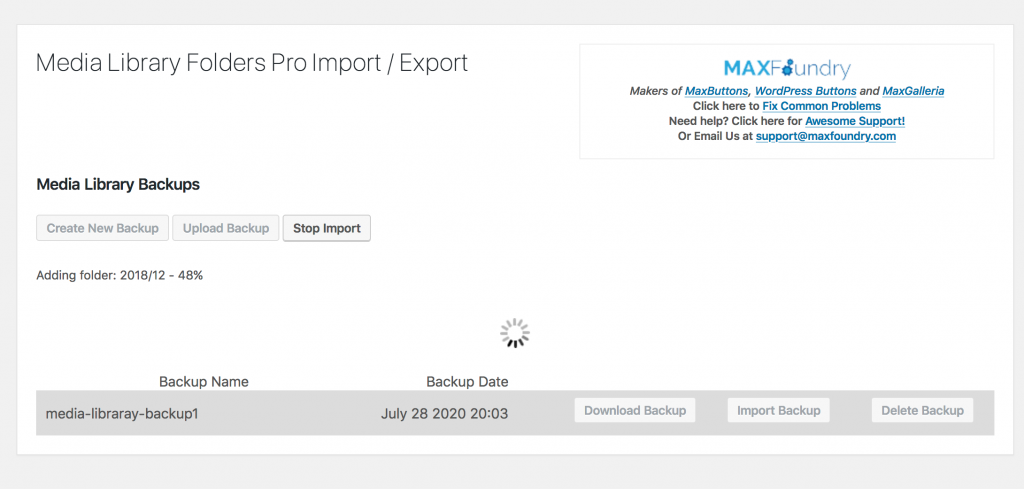Import the media-libraray-backup1 backup
Screen dimensions: 1024x489
click(778, 411)
